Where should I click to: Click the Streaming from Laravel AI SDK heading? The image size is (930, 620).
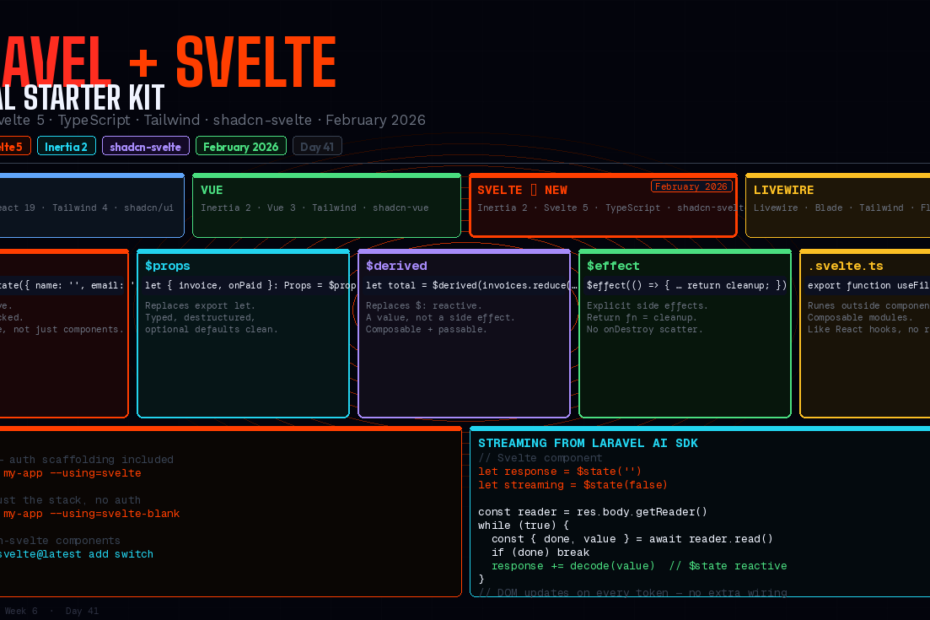coord(588,443)
